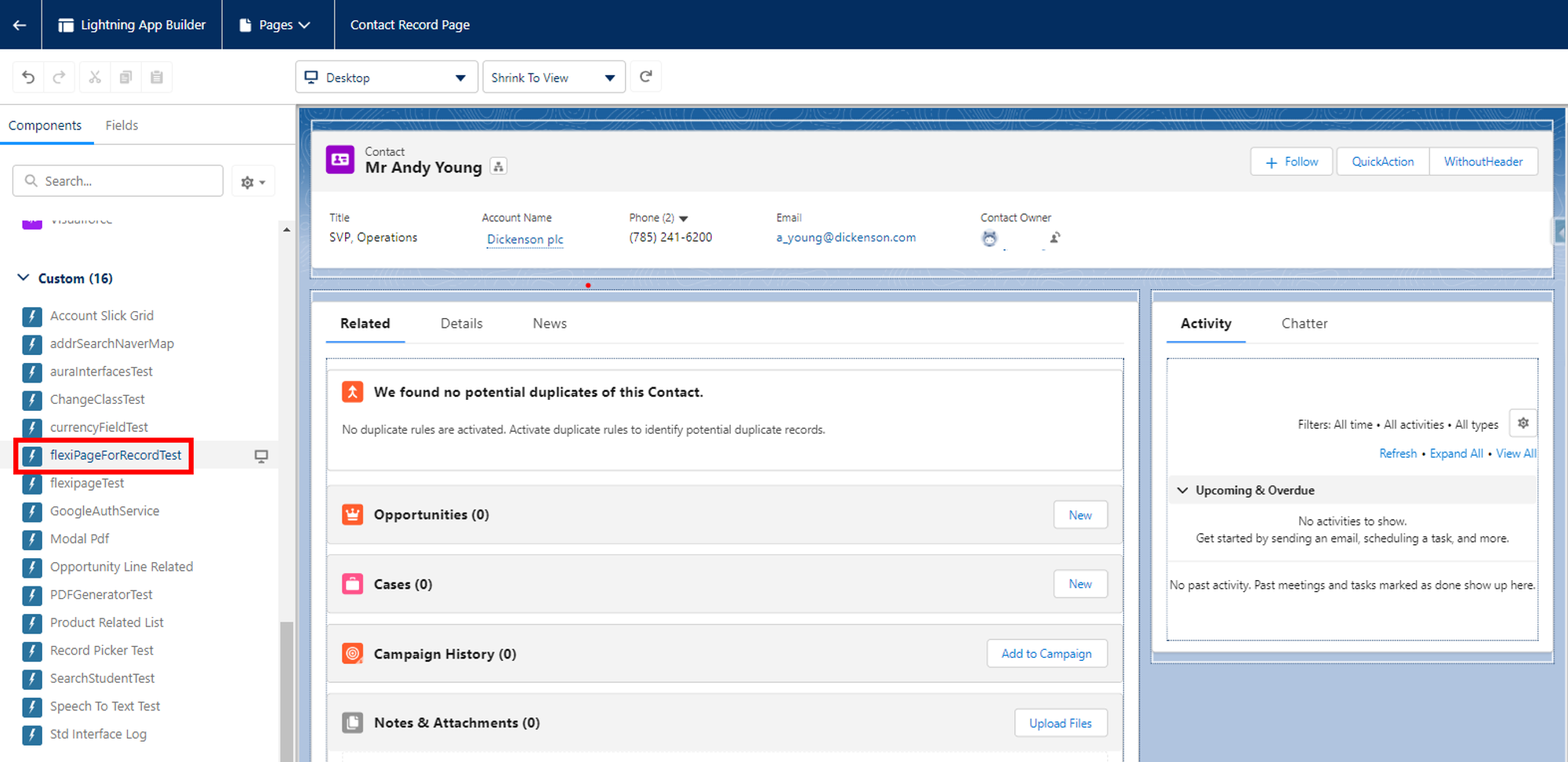Switch to the Components tab
This screenshot has width=1568, height=762.
(x=45, y=125)
